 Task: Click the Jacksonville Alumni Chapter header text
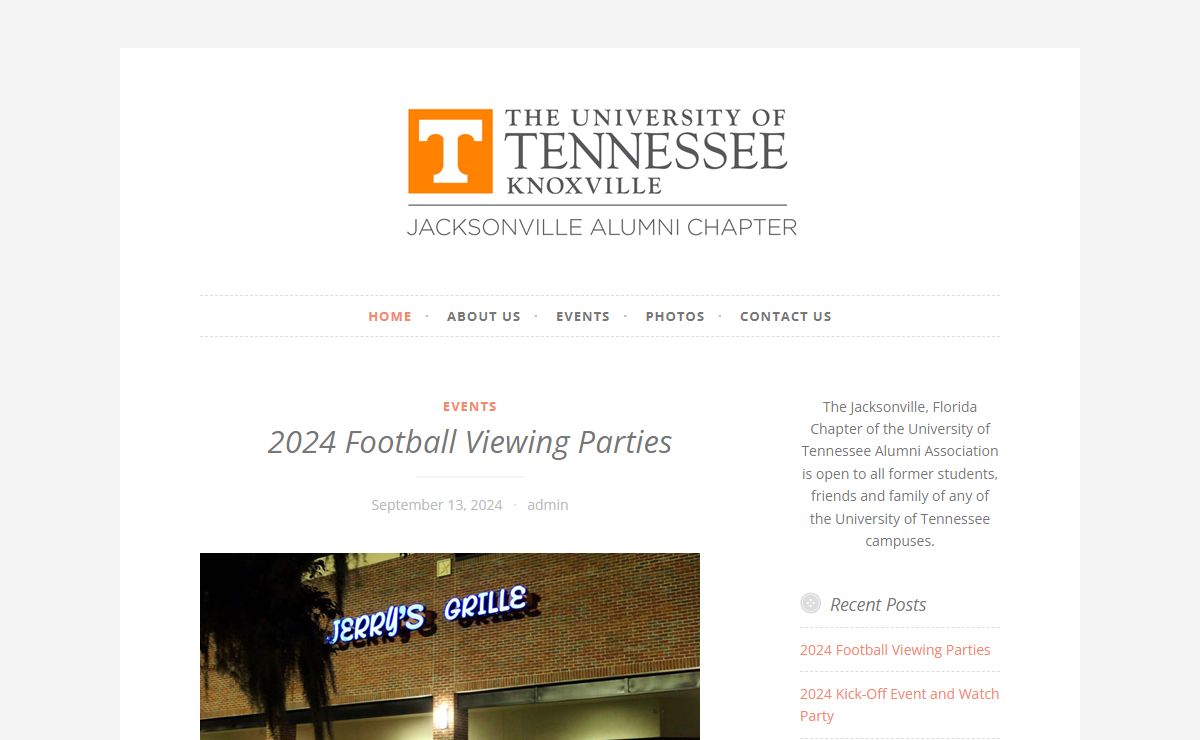[602, 227]
